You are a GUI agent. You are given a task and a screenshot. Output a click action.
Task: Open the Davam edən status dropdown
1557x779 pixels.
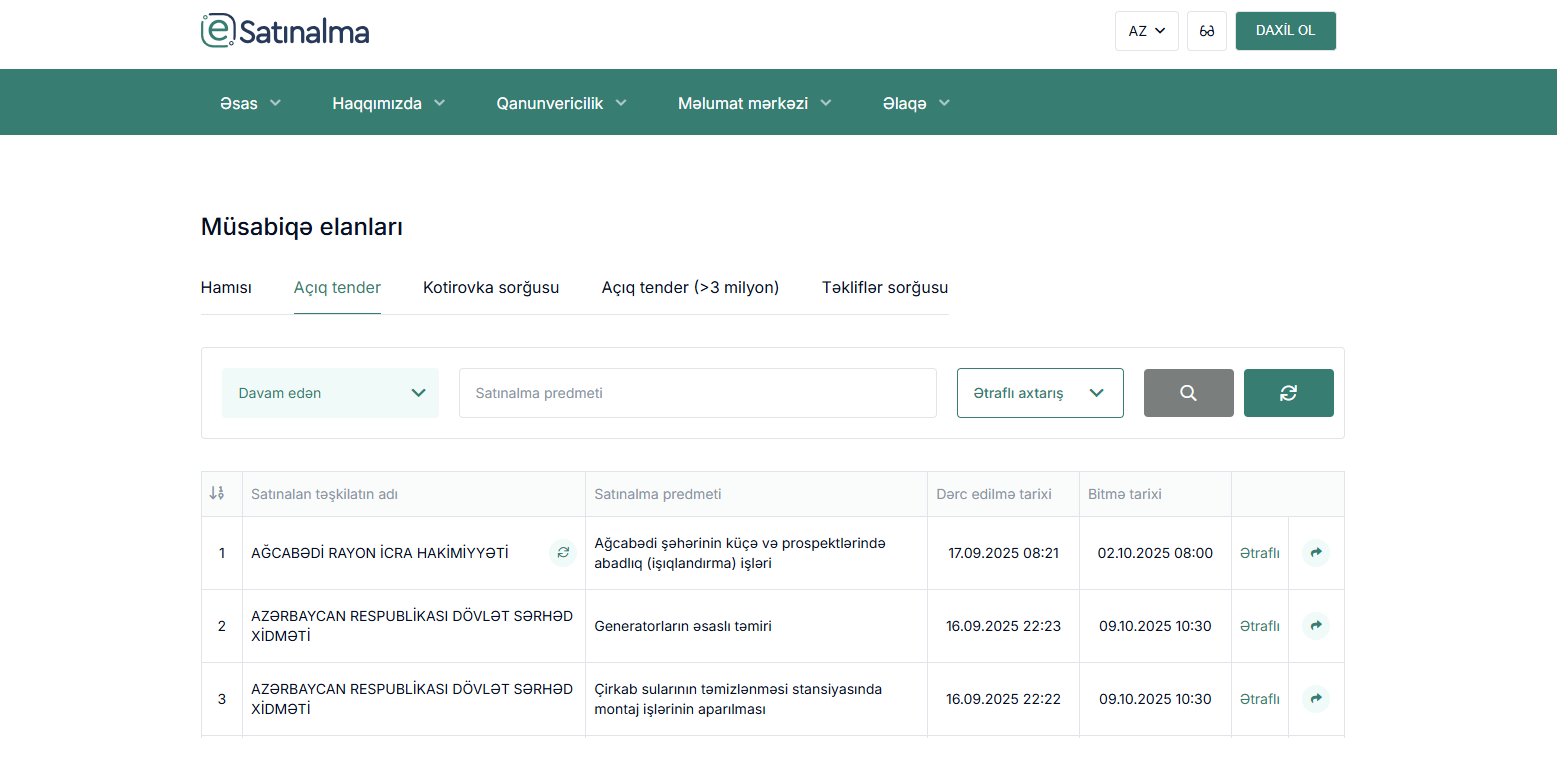click(x=330, y=393)
